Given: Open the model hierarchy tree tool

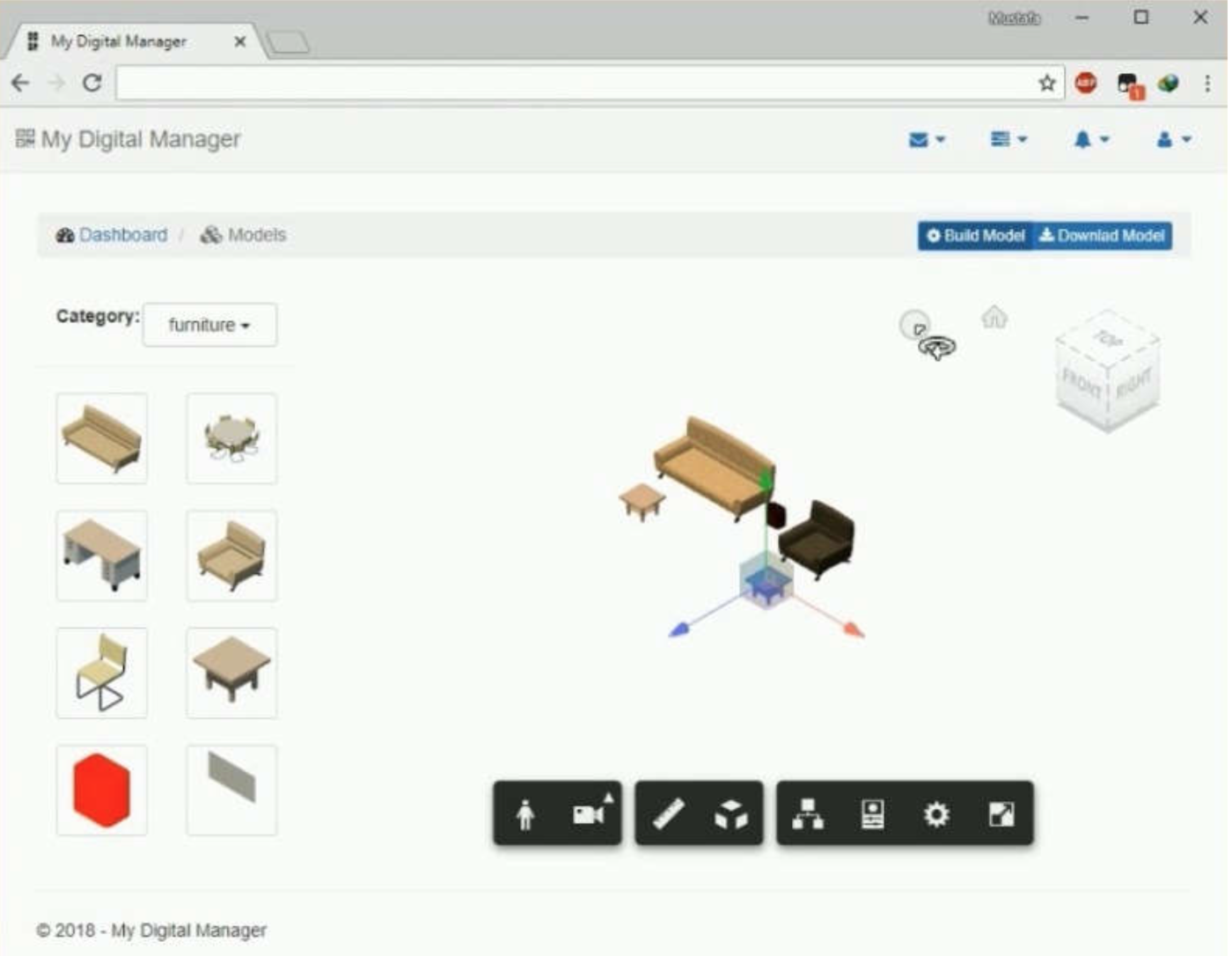Looking at the screenshot, I should pyautogui.click(x=810, y=814).
